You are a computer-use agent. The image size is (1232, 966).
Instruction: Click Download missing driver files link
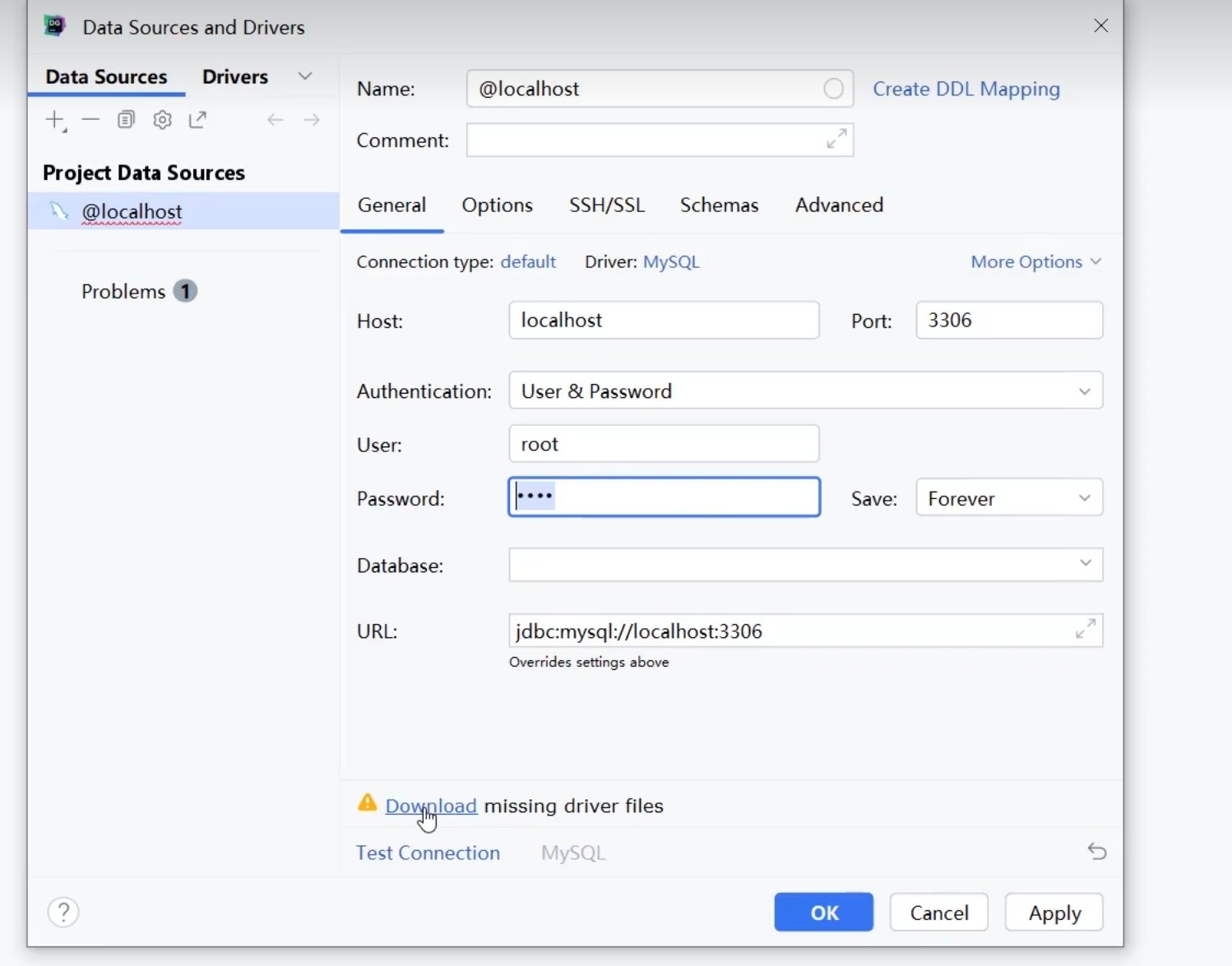(x=431, y=806)
